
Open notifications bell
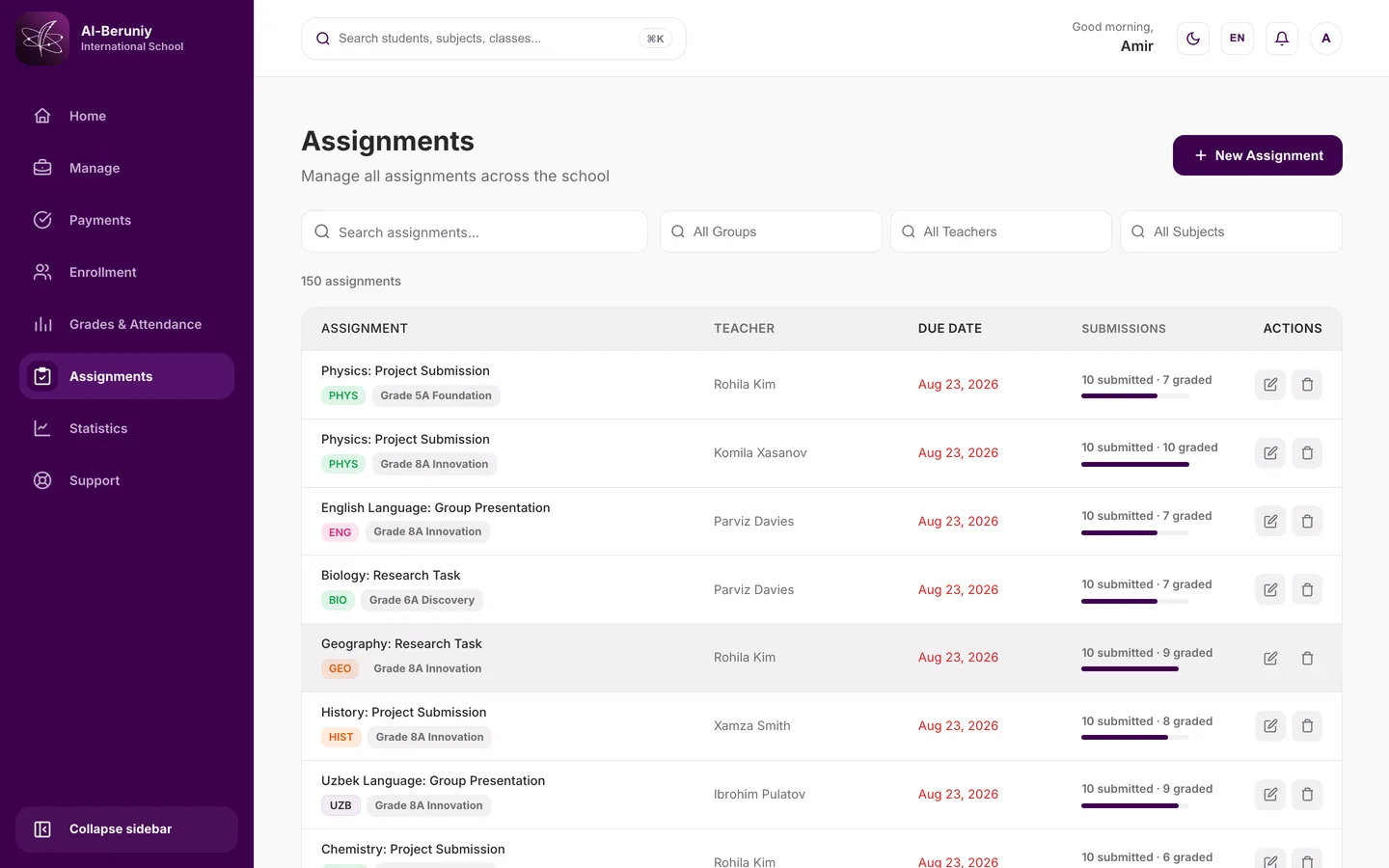tap(1282, 39)
